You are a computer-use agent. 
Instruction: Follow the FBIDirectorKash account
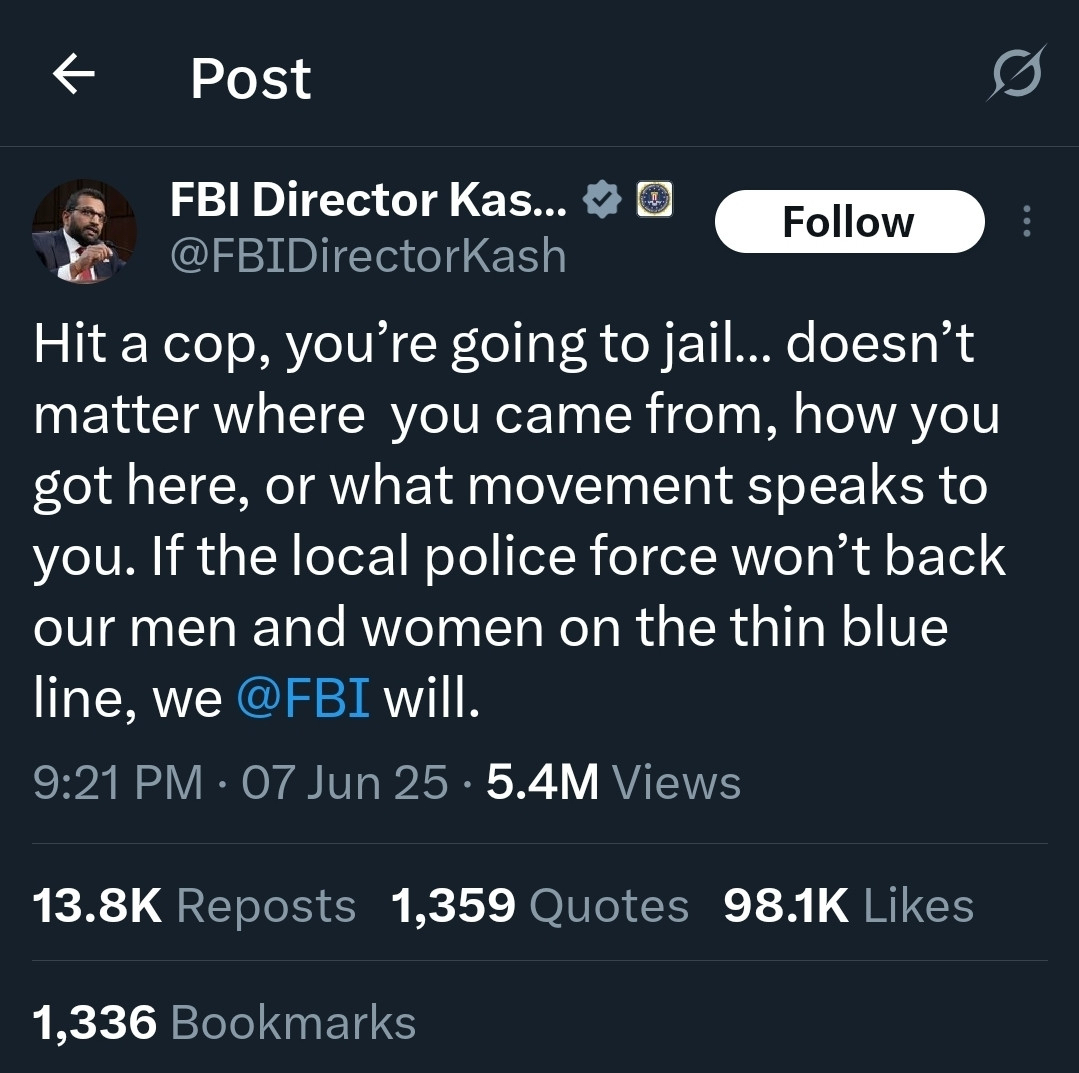(x=849, y=222)
